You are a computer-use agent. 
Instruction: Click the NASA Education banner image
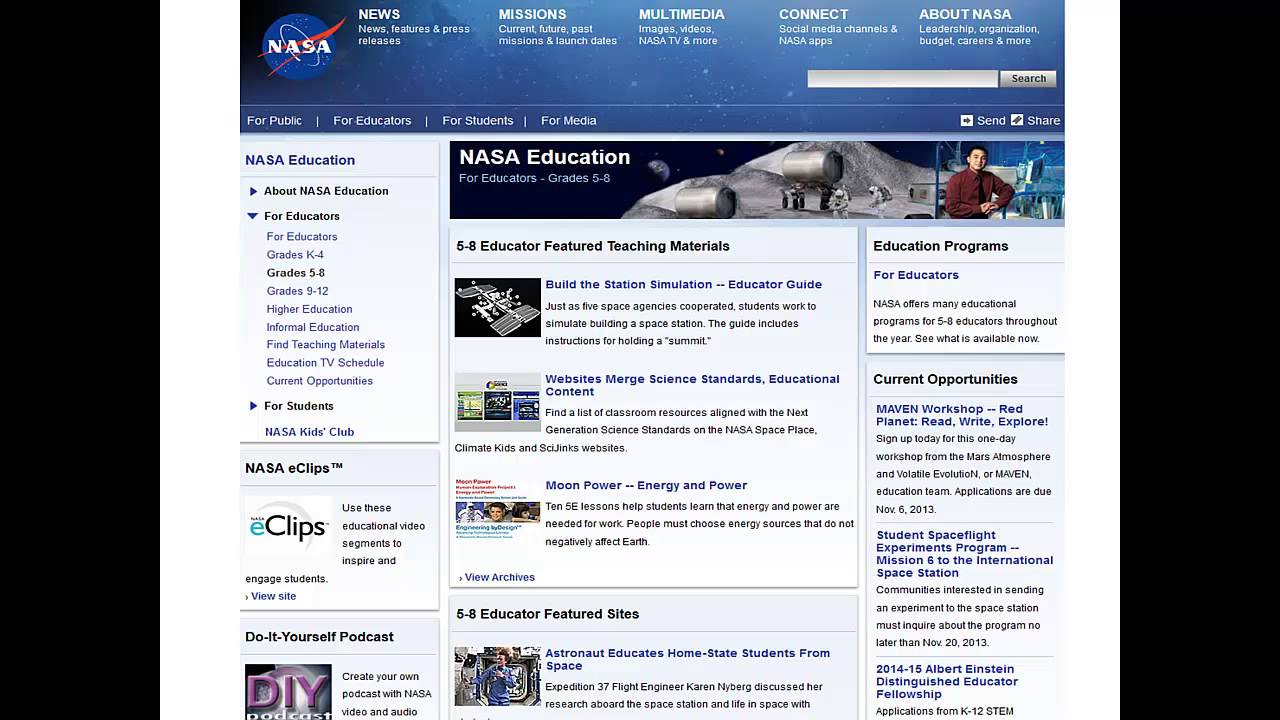point(757,180)
